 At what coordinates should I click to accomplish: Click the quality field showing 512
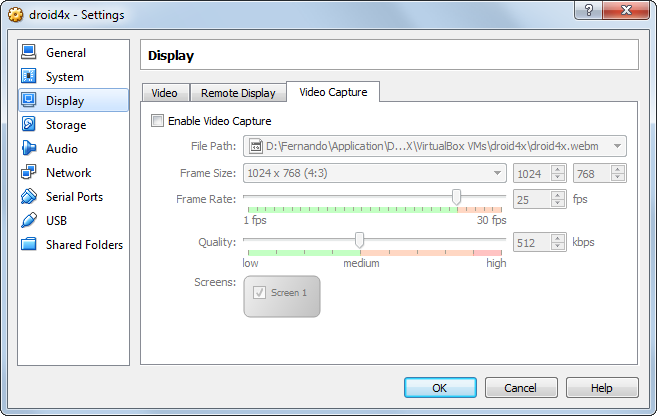(533, 243)
